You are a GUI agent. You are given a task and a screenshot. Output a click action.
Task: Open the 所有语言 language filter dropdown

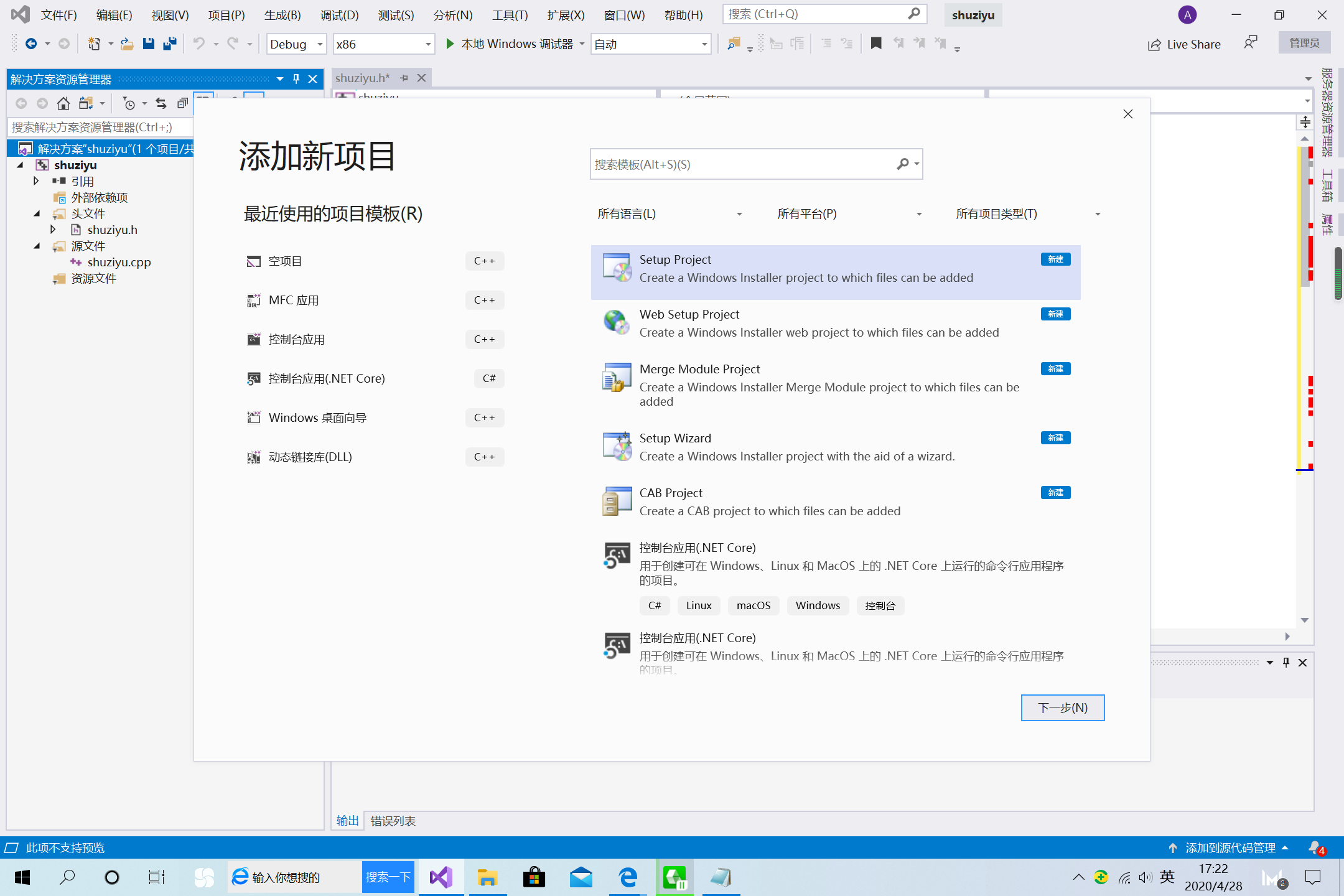(670, 214)
